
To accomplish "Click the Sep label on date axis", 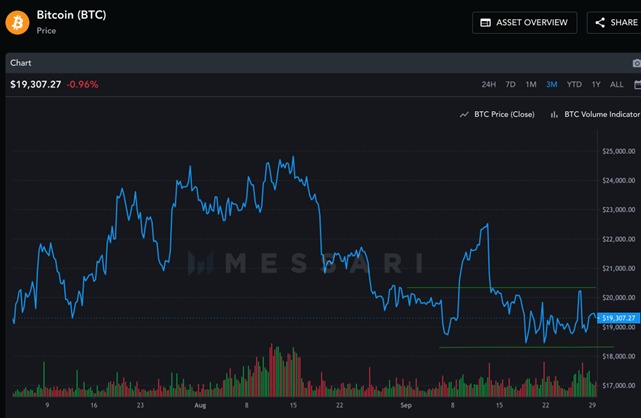I will click(x=406, y=405).
